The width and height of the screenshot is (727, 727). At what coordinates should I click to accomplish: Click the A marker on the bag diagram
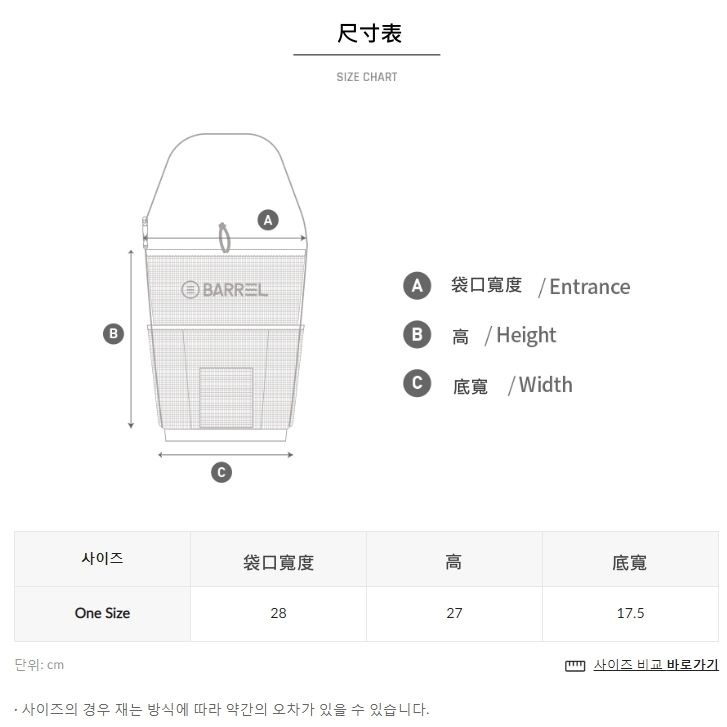tap(268, 220)
